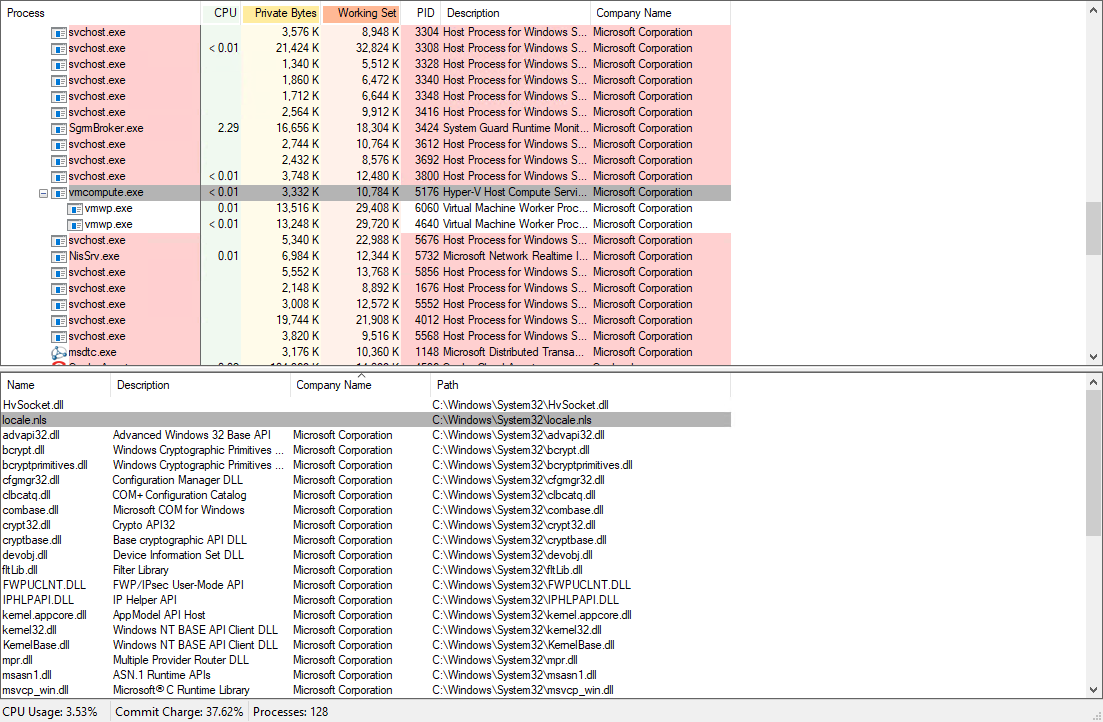Sort by the Working Set column header
This screenshot has width=1103, height=722.
pos(362,13)
